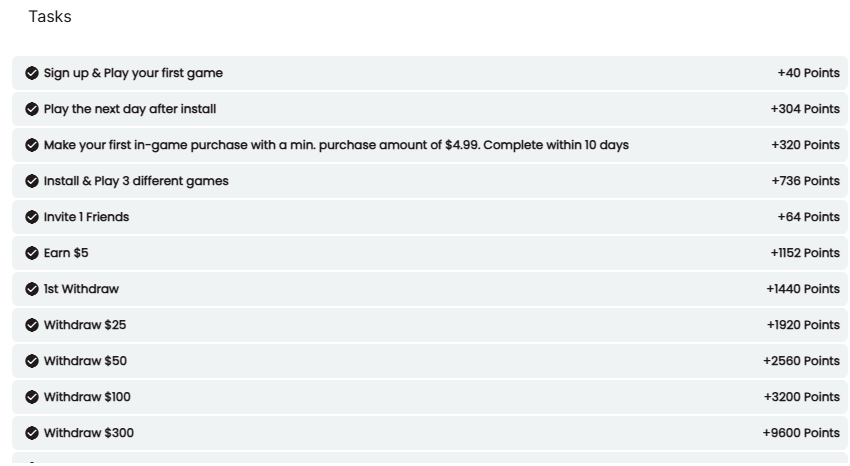
Task: Select the Invite 1 Friends task text
Action: 86,217
